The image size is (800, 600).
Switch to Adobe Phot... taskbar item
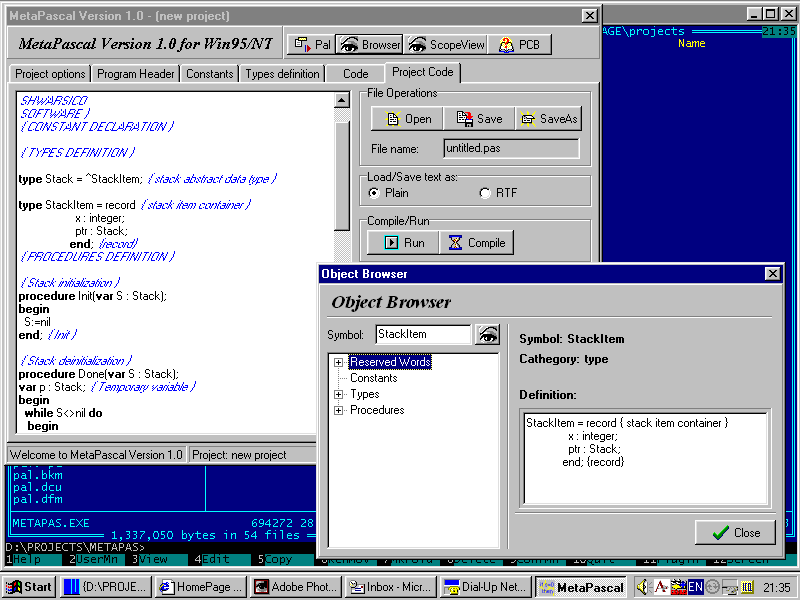[x=296, y=587]
